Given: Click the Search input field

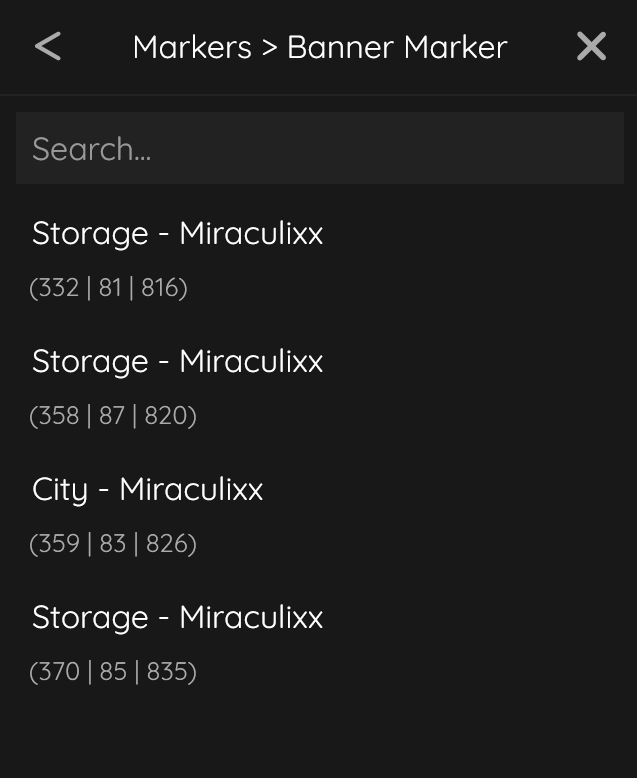Looking at the screenshot, I should (x=320, y=149).
